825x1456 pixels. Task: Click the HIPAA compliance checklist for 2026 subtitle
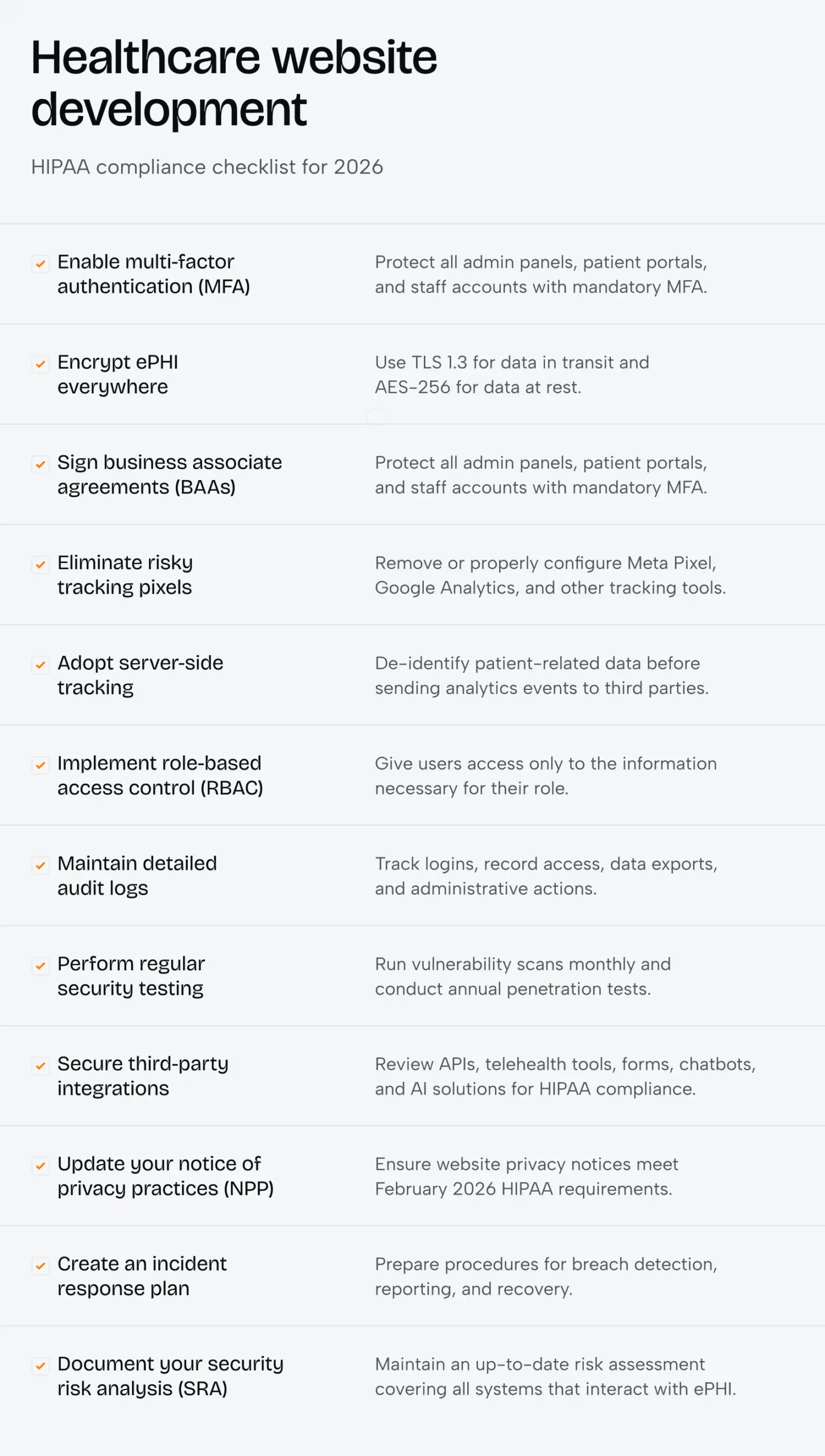[207, 167]
